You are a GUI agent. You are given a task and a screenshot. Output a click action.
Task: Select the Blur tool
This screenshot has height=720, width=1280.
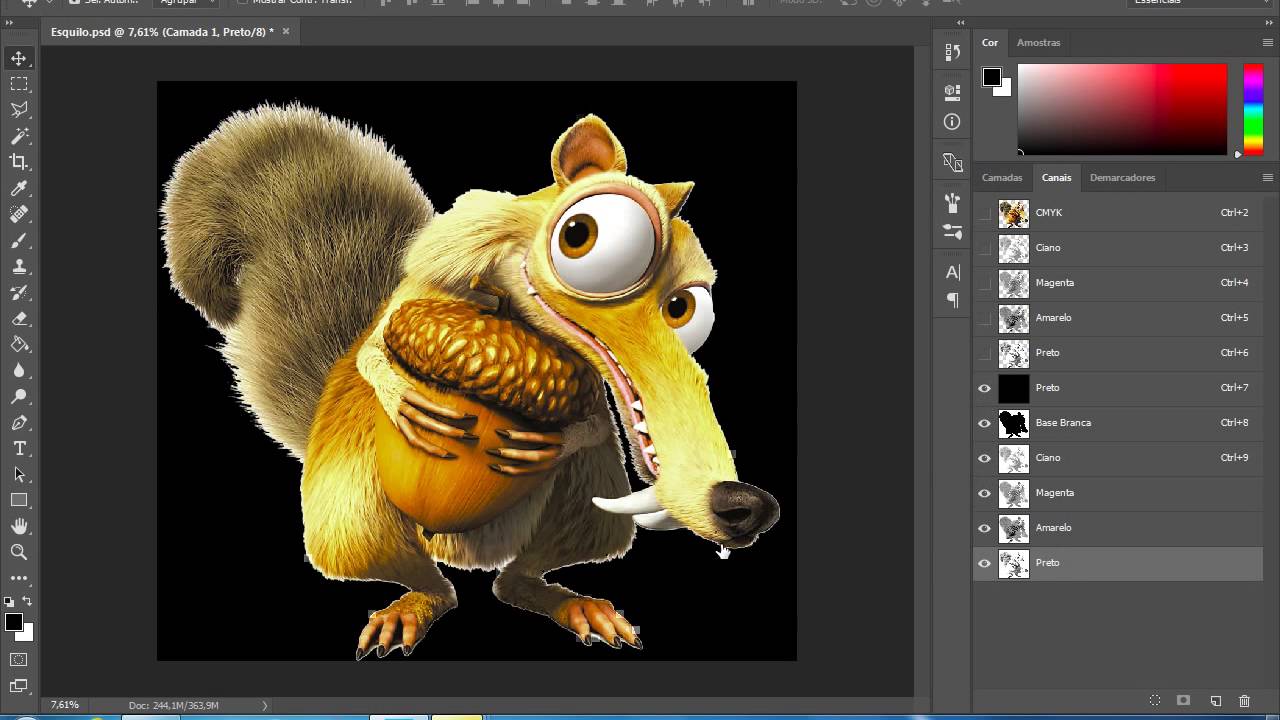coord(19,370)
